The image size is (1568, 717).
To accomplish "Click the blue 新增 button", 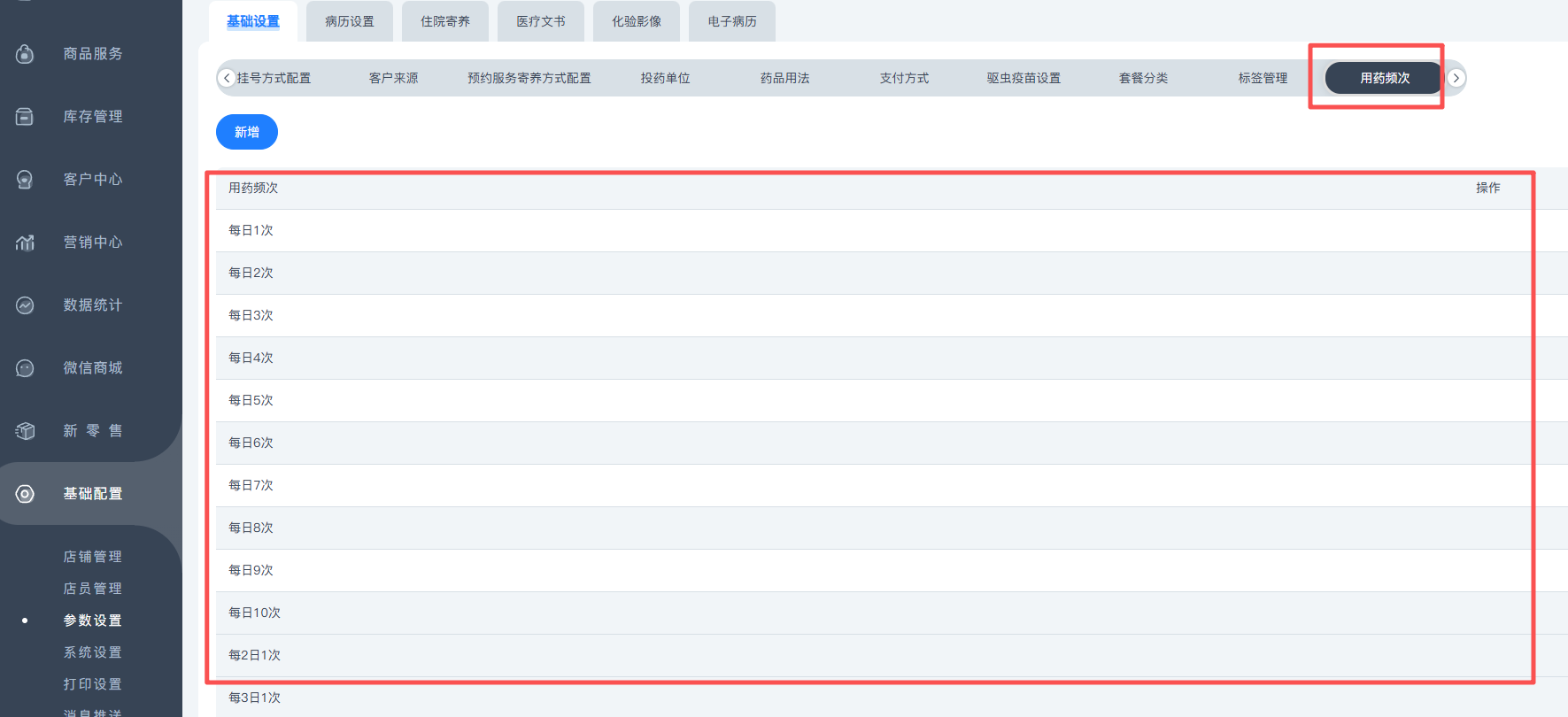I will pyautogui.click(x=247, y=132).
